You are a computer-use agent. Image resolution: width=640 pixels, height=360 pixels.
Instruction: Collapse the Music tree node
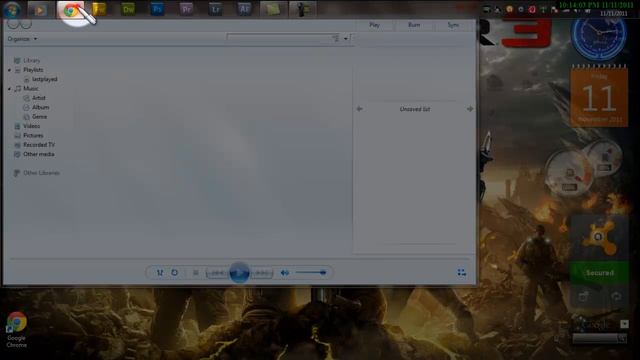(9, 89)
